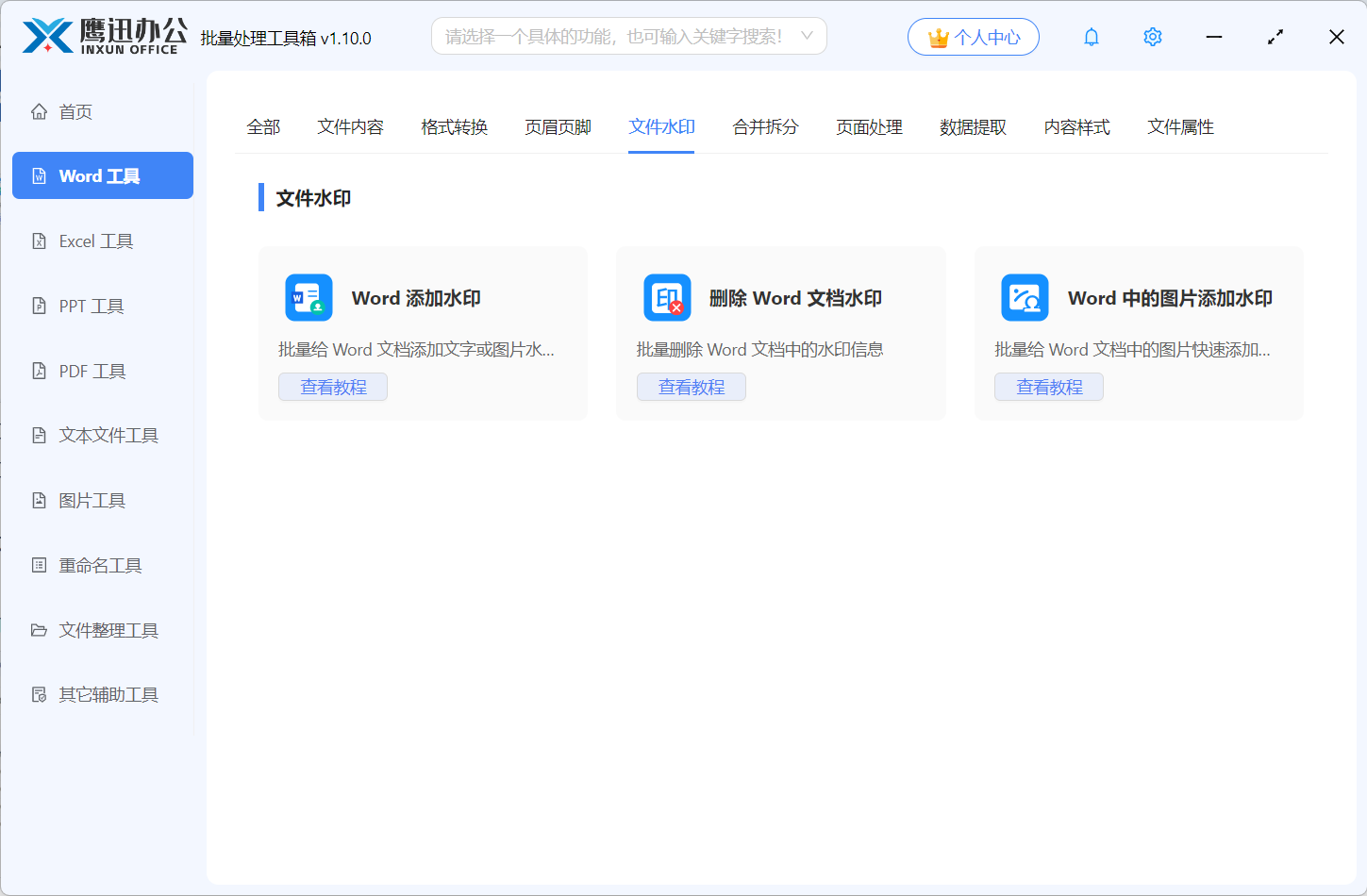The width and height of the screenshot is (1367, 896).
Task: Click 查看教程 under Word 添加水印
Action: [x=332, y=387]
